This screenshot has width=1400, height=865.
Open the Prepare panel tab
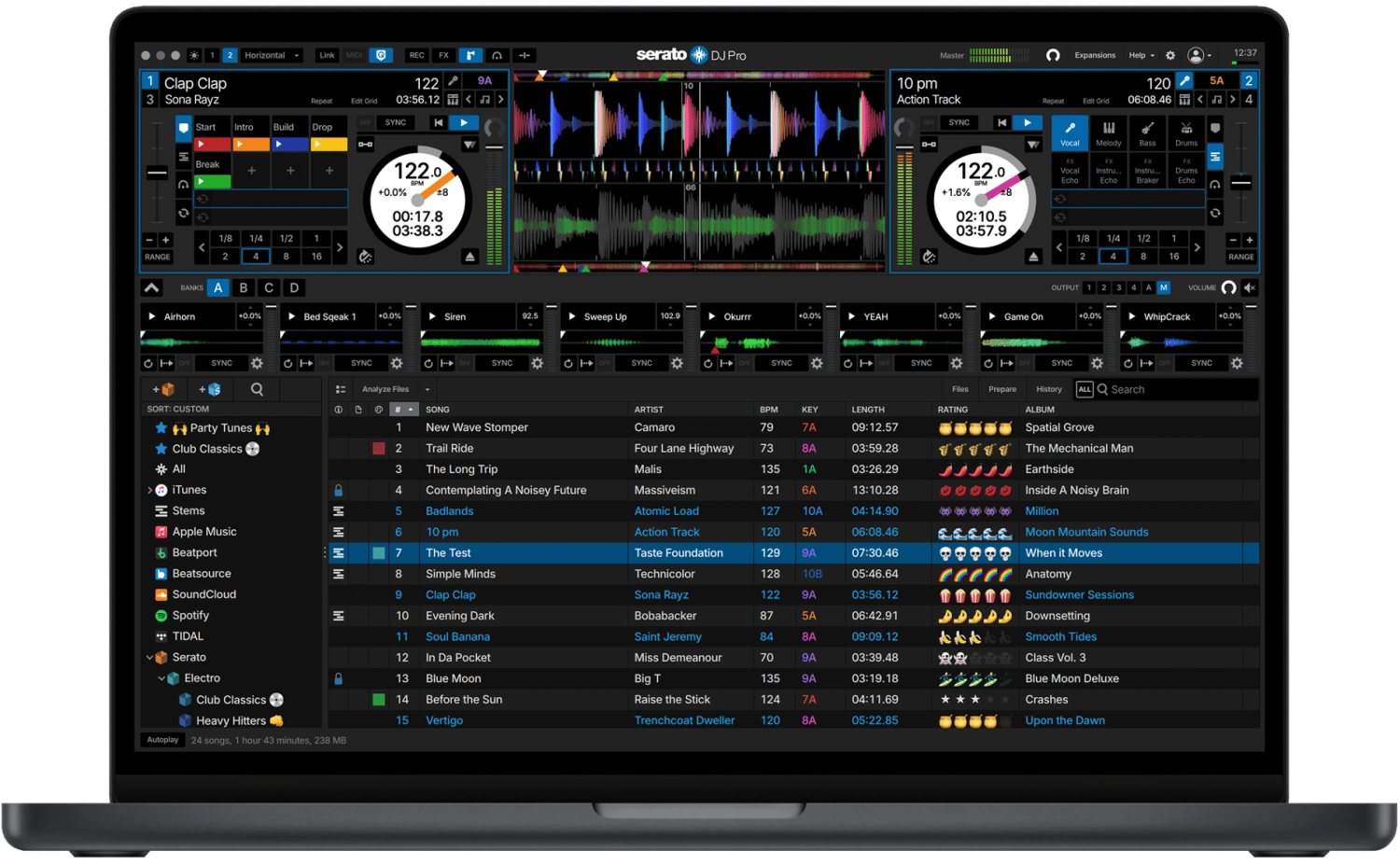tap(1002, 389)
